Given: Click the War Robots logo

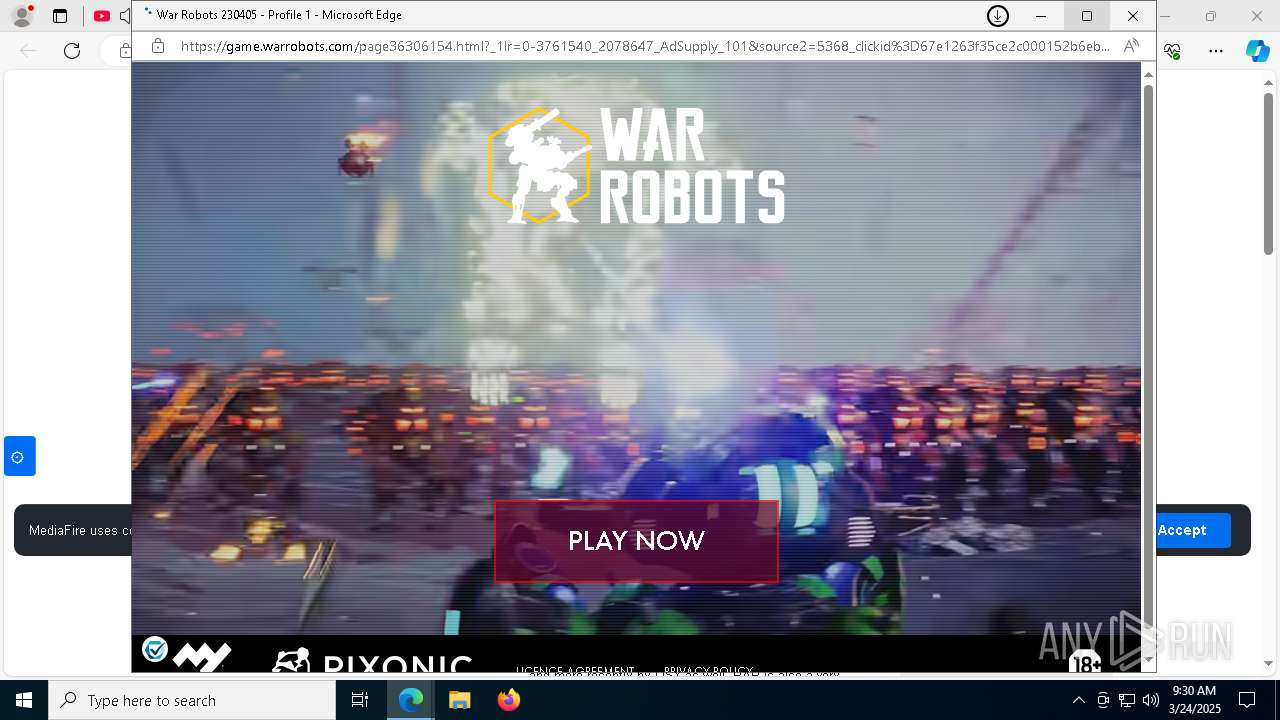Looking at the screenshot, I should pyautogui.click(x=636, y=165).
